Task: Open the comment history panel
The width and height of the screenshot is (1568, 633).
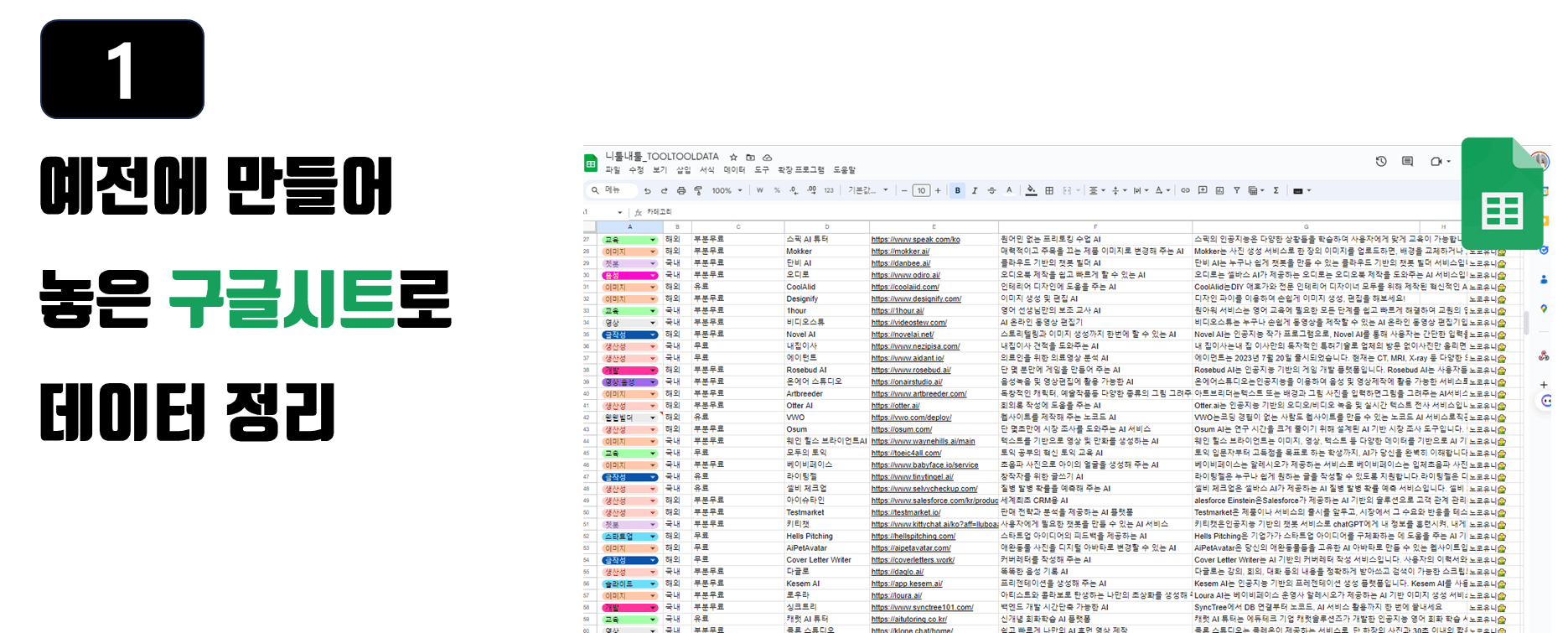Action: (1407, 161)
